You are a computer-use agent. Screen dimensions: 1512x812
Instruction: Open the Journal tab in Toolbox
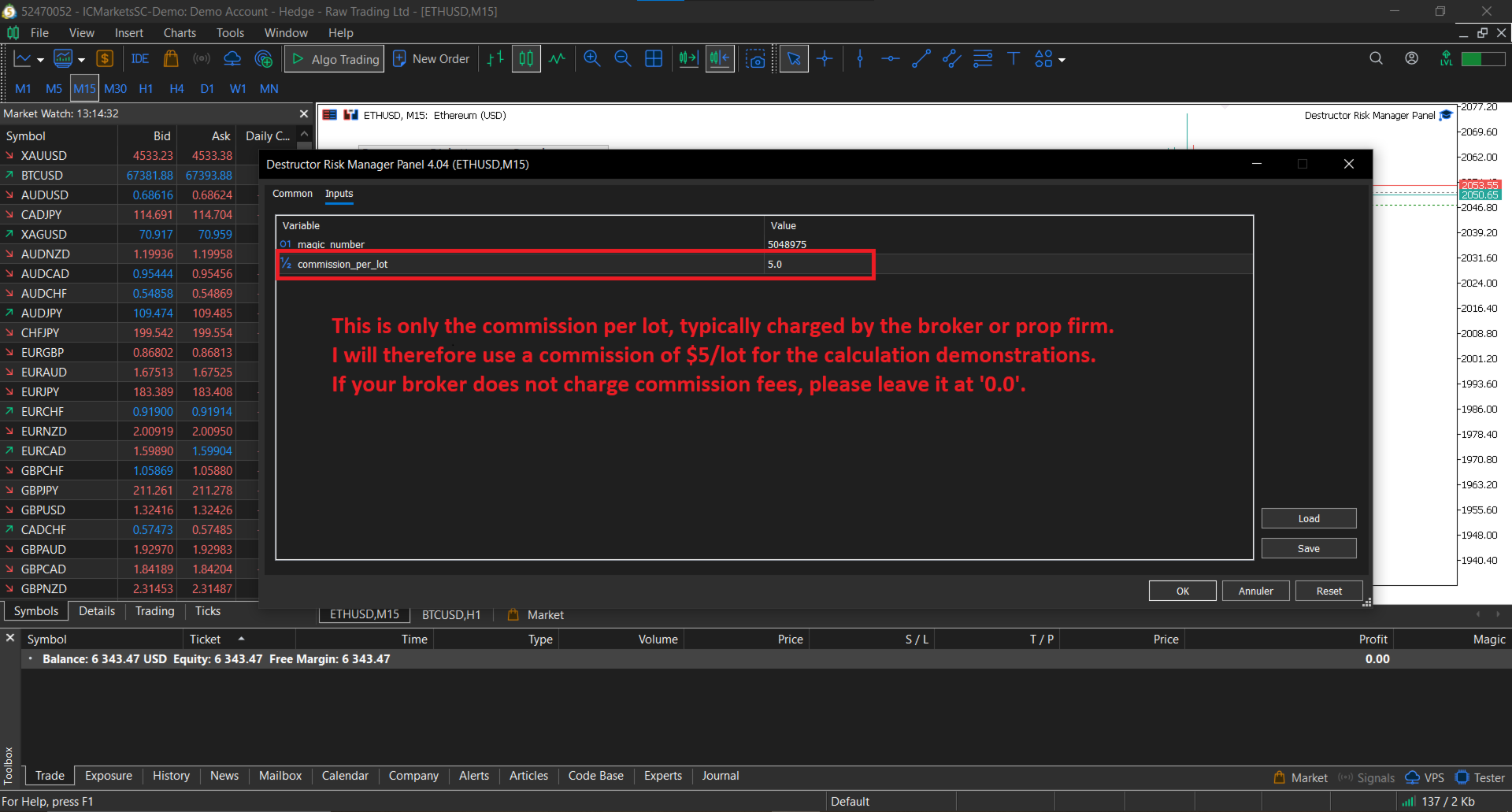[x=721, y=776]
